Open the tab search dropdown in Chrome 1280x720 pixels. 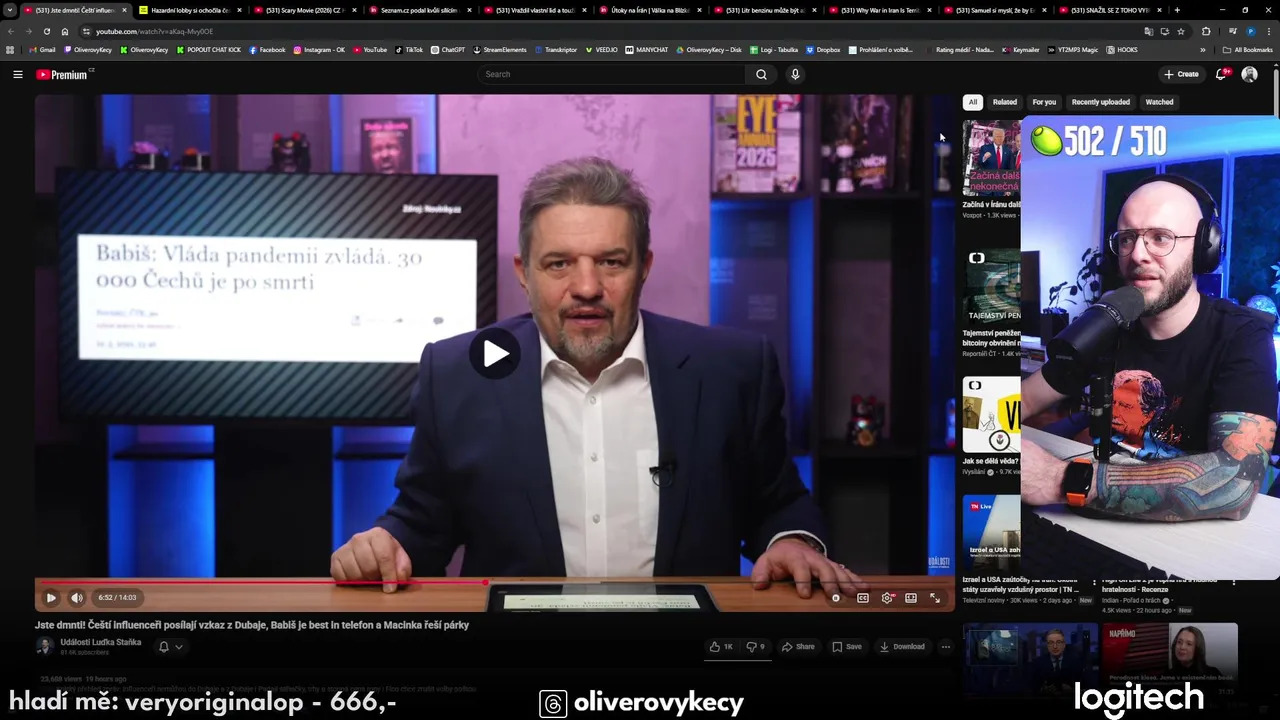pos(9,10)
